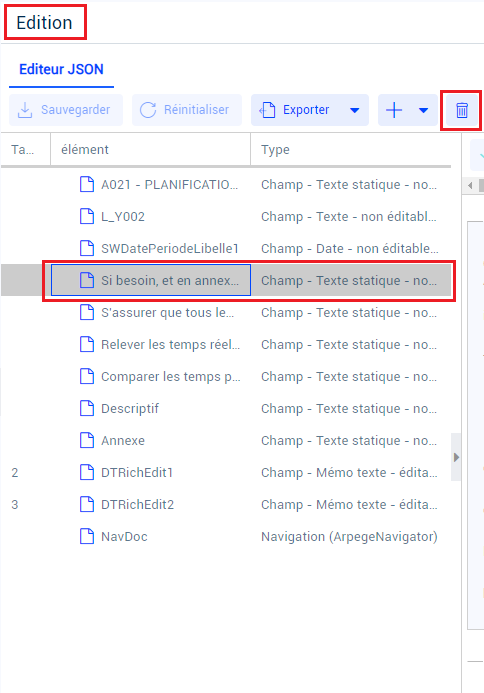The image size is (484, 693).
Task: Select the NavDoc element
Action: pyautogui.click(x=124, y=537)
